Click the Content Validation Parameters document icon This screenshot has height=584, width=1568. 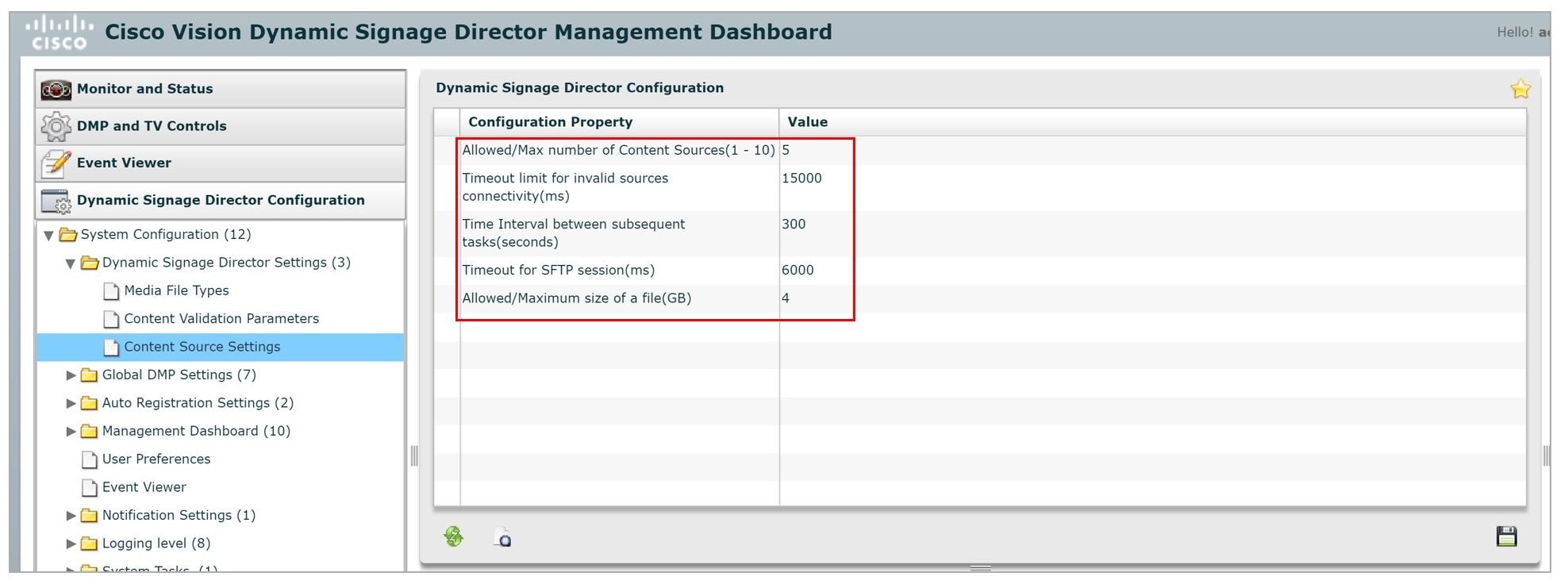point(111,319)
